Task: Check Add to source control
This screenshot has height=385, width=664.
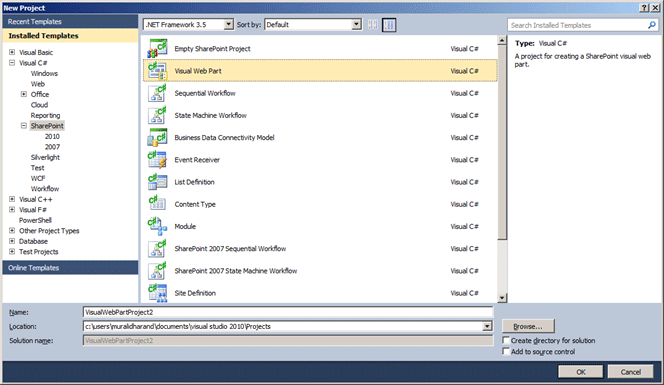Action: 506,352
